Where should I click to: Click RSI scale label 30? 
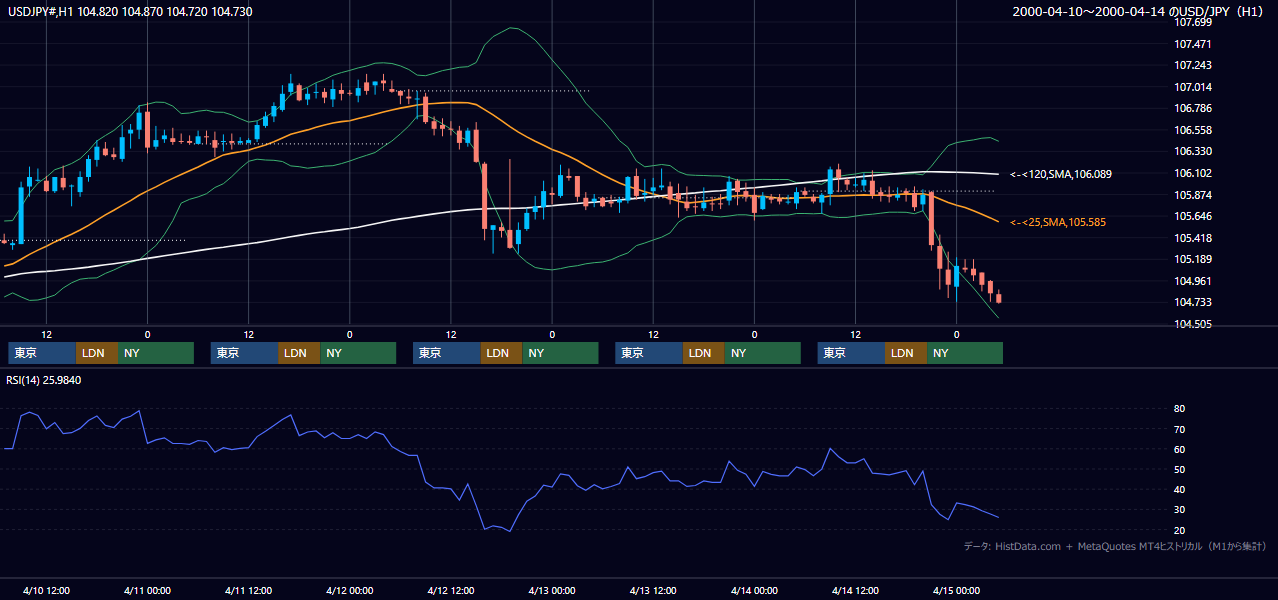(x=1180, y=509)
